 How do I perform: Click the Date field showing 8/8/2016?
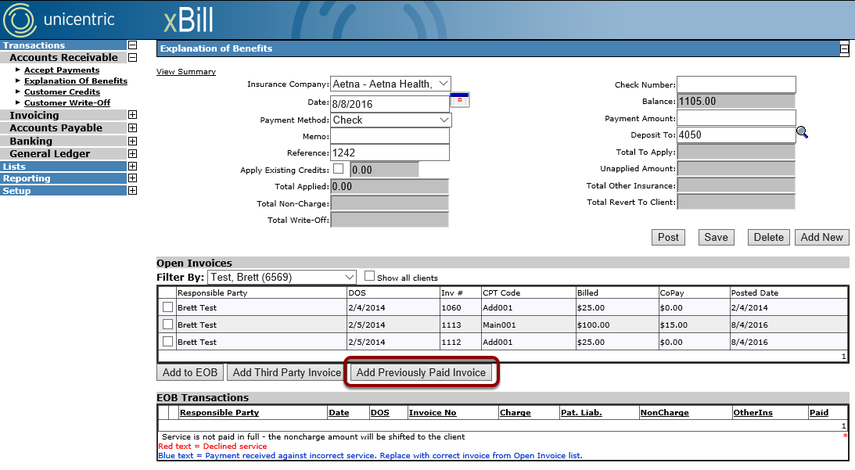390,104
